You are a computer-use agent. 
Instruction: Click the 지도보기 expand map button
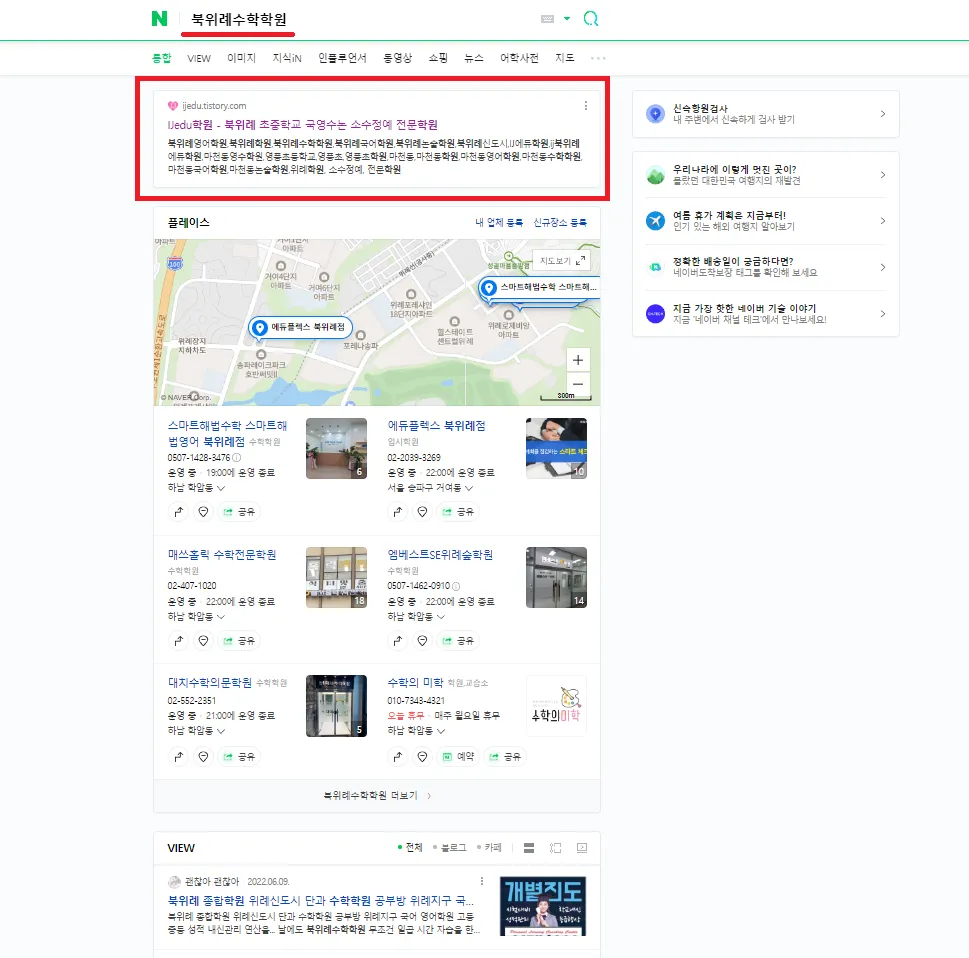coord(562,261)
